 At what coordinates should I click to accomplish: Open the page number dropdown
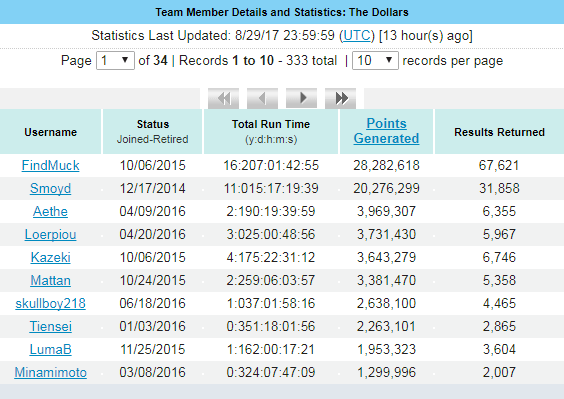tap(115, 60)
